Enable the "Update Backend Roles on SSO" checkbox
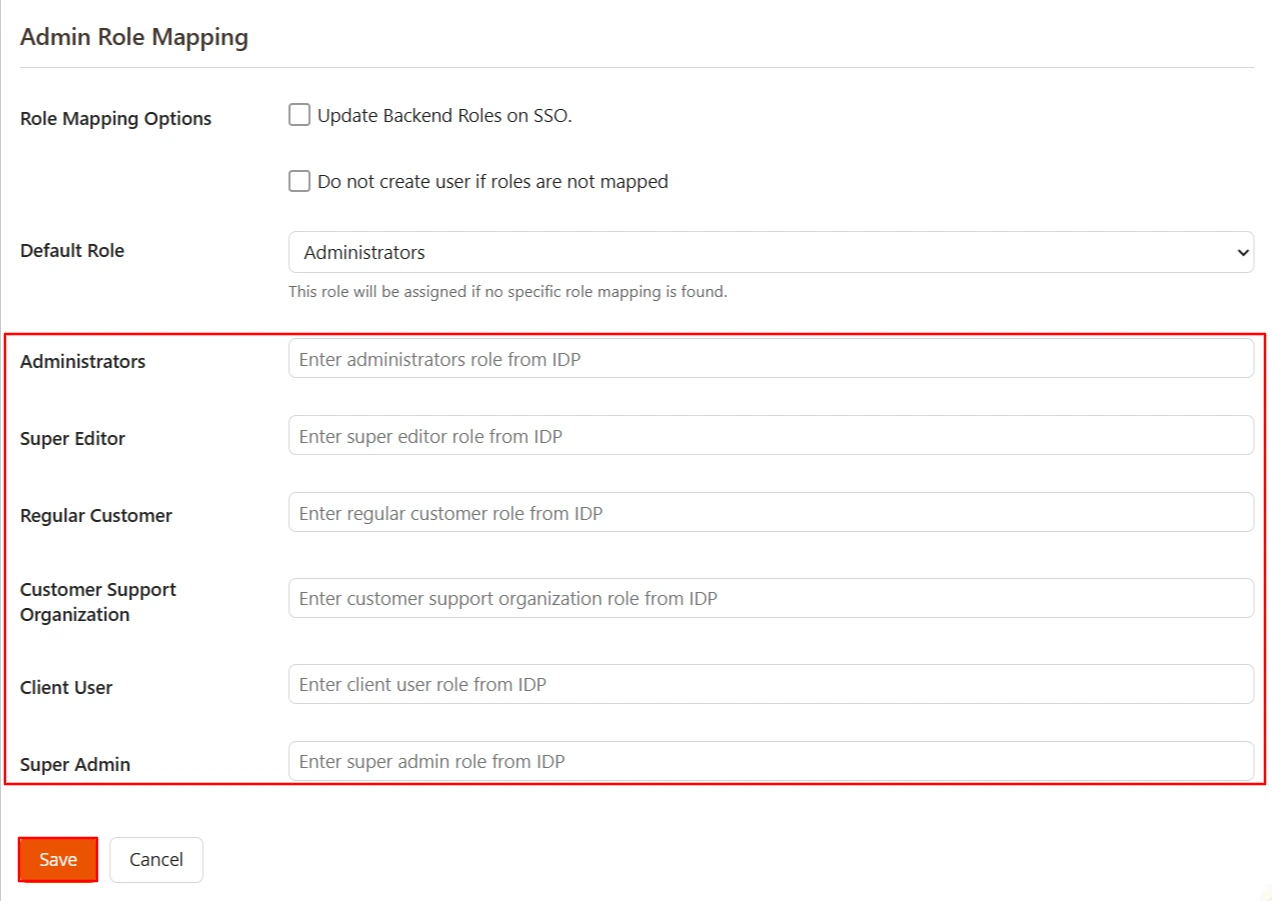The height and width of the screenshot is (901, 1272). point(299,114)
